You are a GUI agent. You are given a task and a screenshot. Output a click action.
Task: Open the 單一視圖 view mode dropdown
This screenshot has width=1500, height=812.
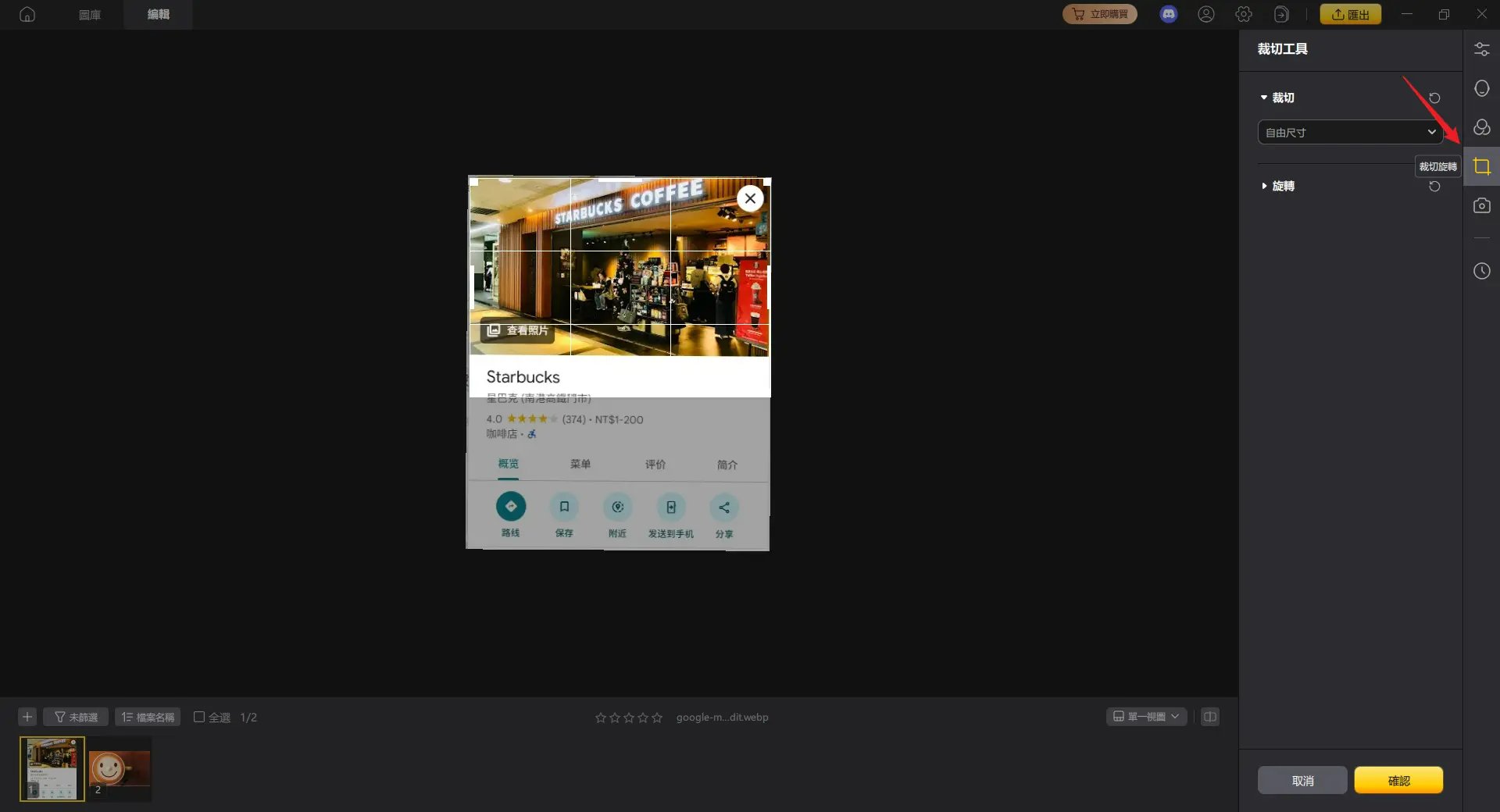1146,717
